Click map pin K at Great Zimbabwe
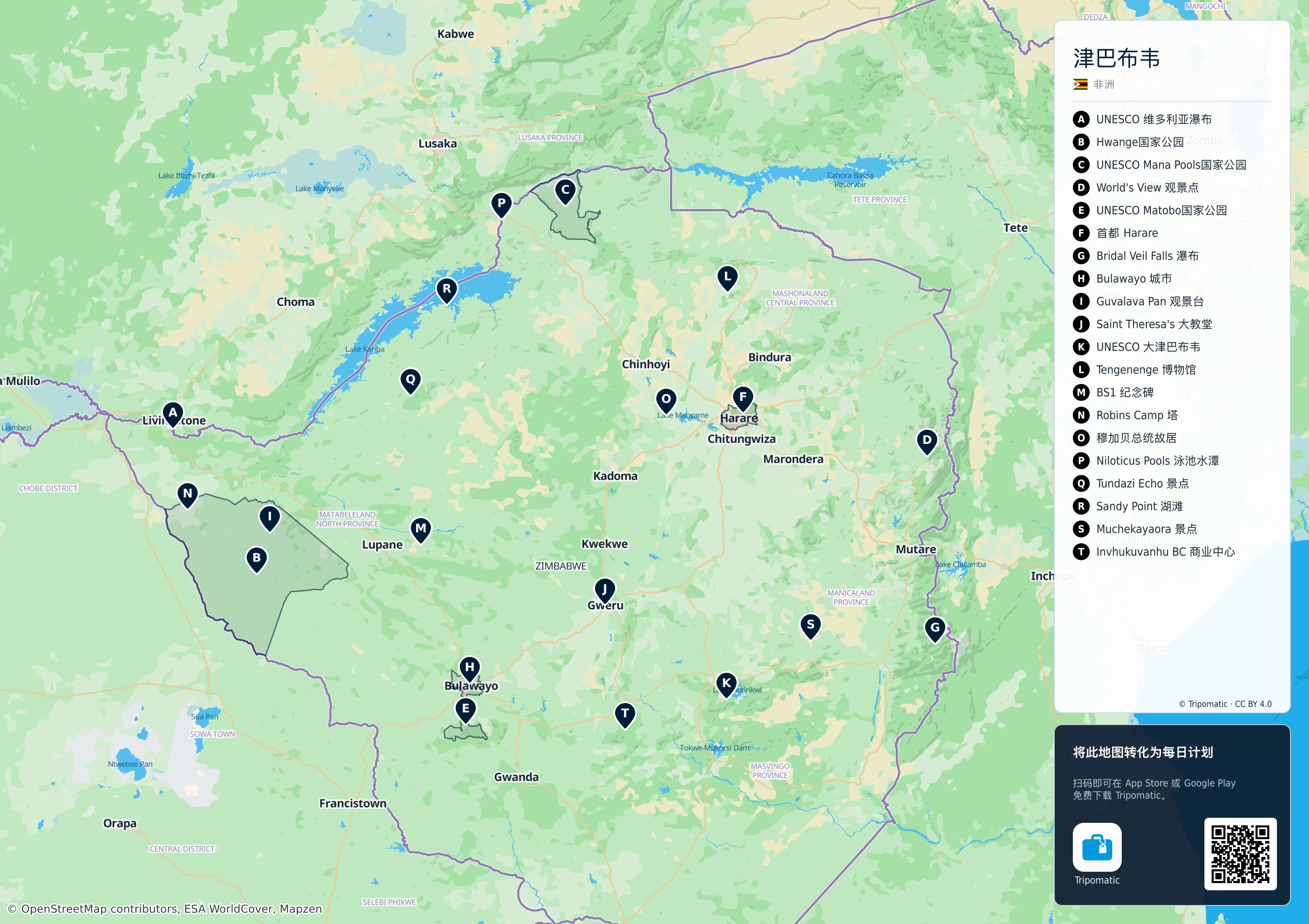 coord(726,685)
